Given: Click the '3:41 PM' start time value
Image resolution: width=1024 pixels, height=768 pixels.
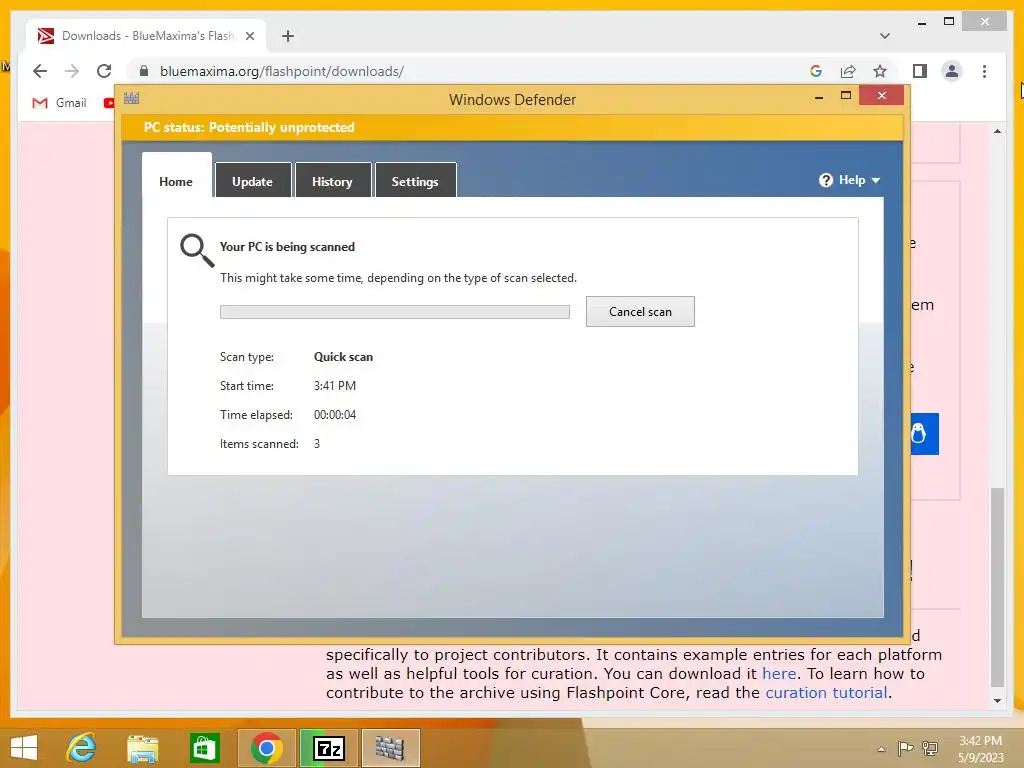Looking at the screenshot, I should (x=335, y=385).
